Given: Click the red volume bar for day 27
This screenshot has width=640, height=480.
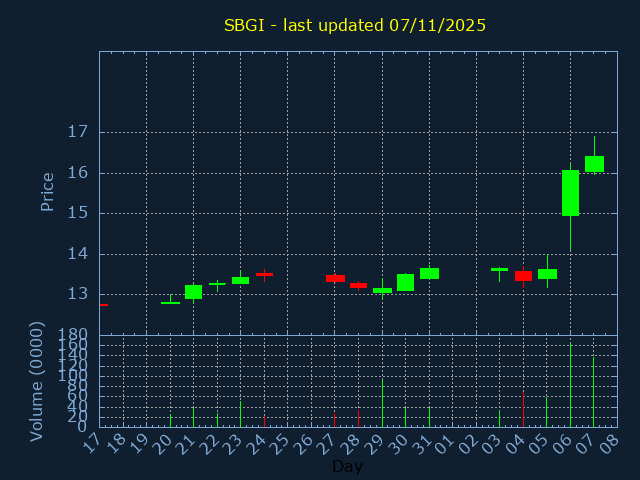Looking at the screenshot, I should pyautogui.click(x=334, y=420).
